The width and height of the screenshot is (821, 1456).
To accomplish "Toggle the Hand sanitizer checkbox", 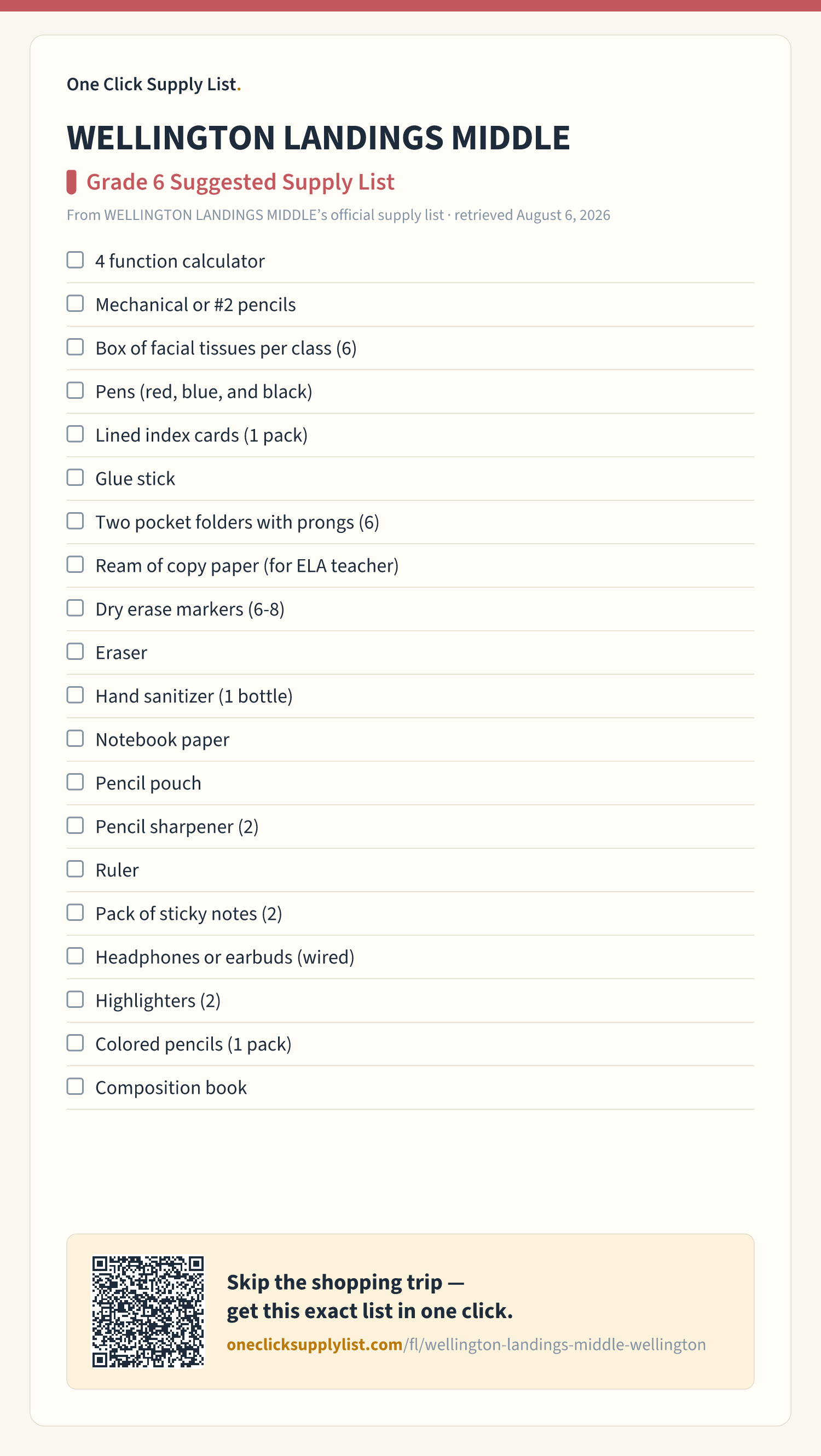I will point(75,695).
